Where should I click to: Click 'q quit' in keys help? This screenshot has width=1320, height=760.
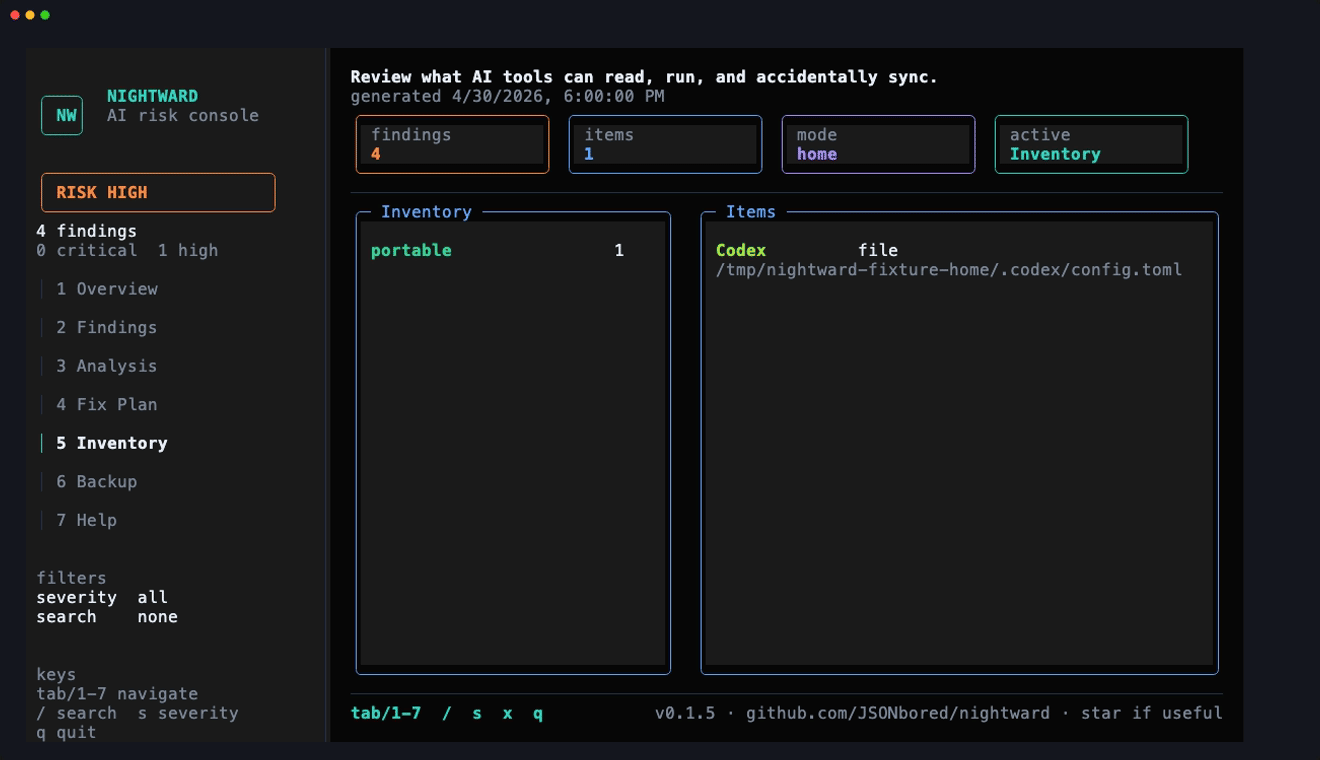66,733
